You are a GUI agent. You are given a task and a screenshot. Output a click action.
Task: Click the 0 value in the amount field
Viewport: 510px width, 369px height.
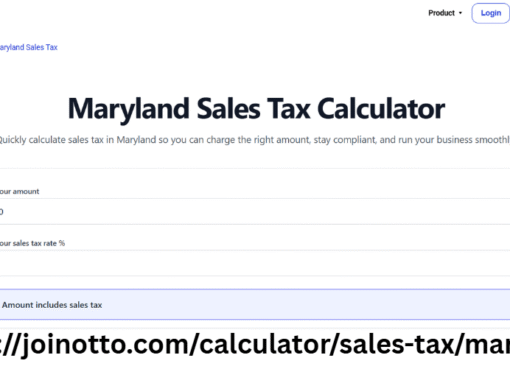coord(1,212)
